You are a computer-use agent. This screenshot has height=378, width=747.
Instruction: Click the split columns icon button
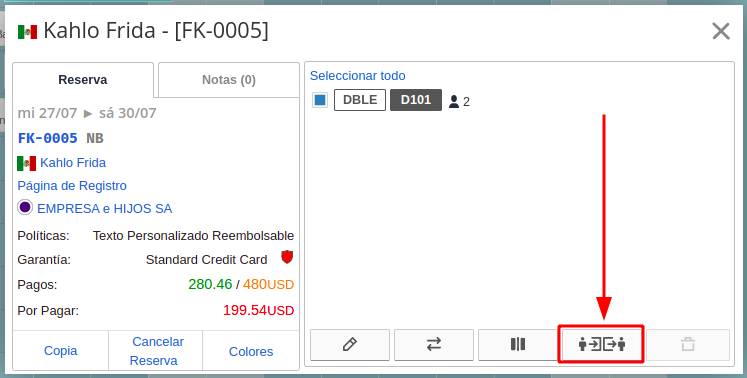tap(518, 344)
